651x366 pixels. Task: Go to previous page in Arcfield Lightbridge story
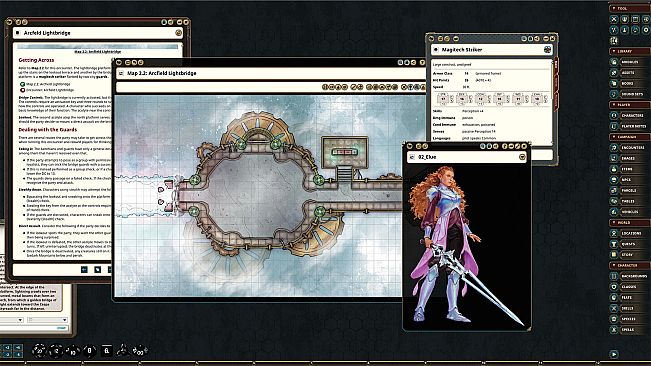pos(84,270)
